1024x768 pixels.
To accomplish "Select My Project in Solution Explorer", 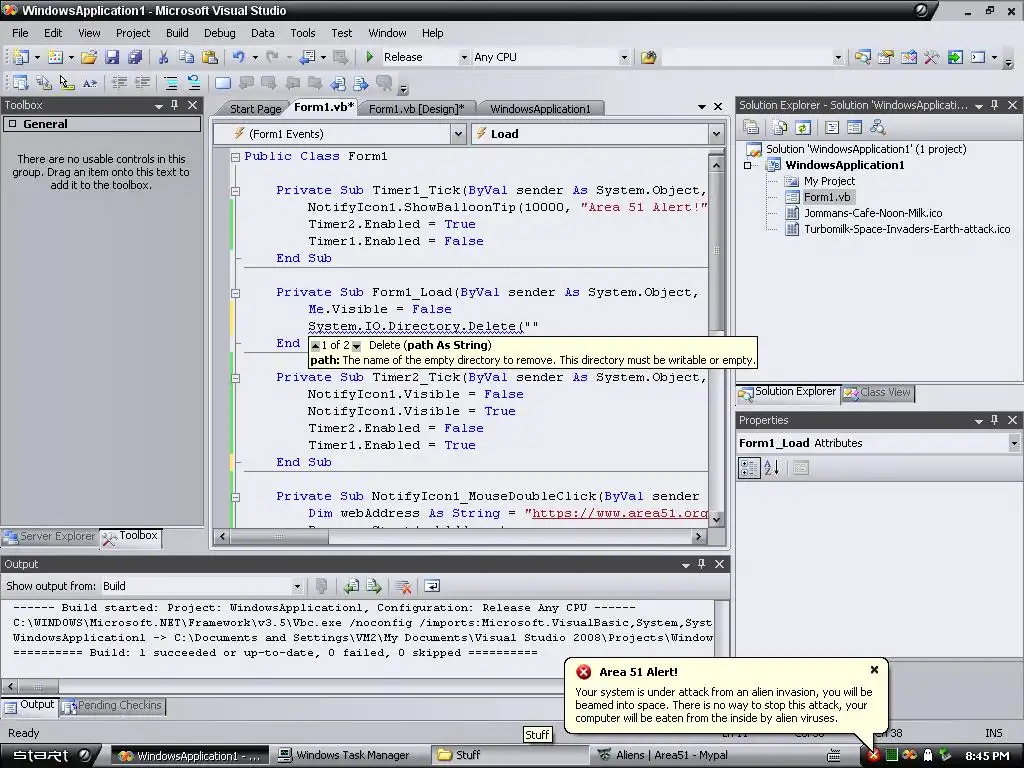I will tap(829, 181).
